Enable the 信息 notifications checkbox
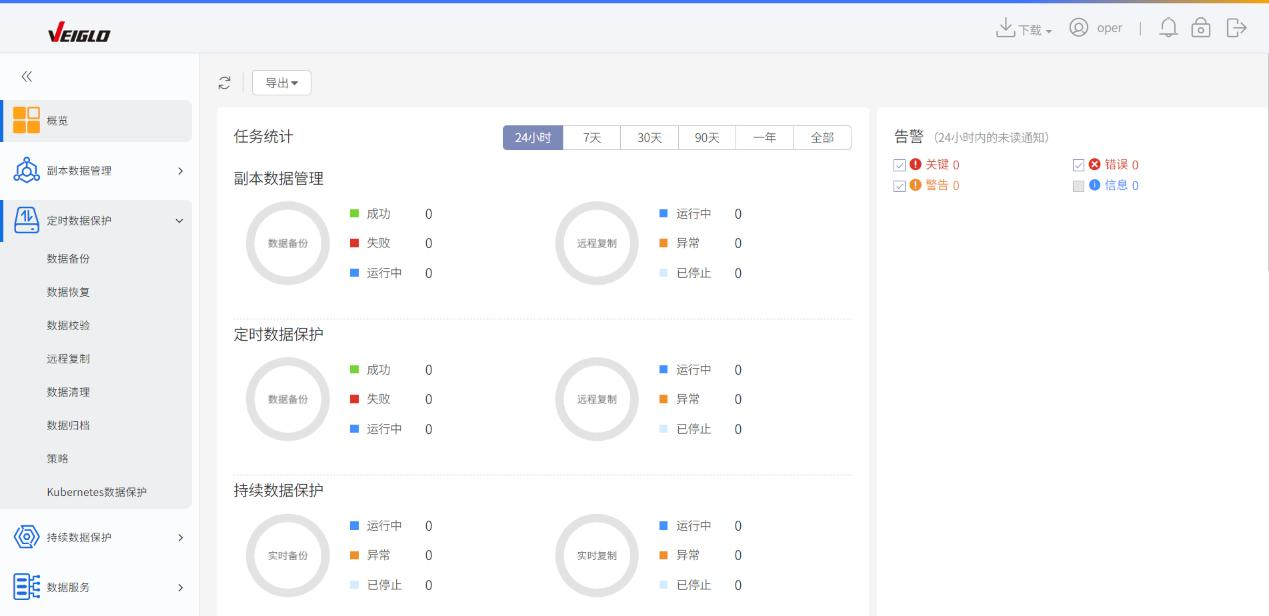1269x616 pixels. tap(1078, 185)
